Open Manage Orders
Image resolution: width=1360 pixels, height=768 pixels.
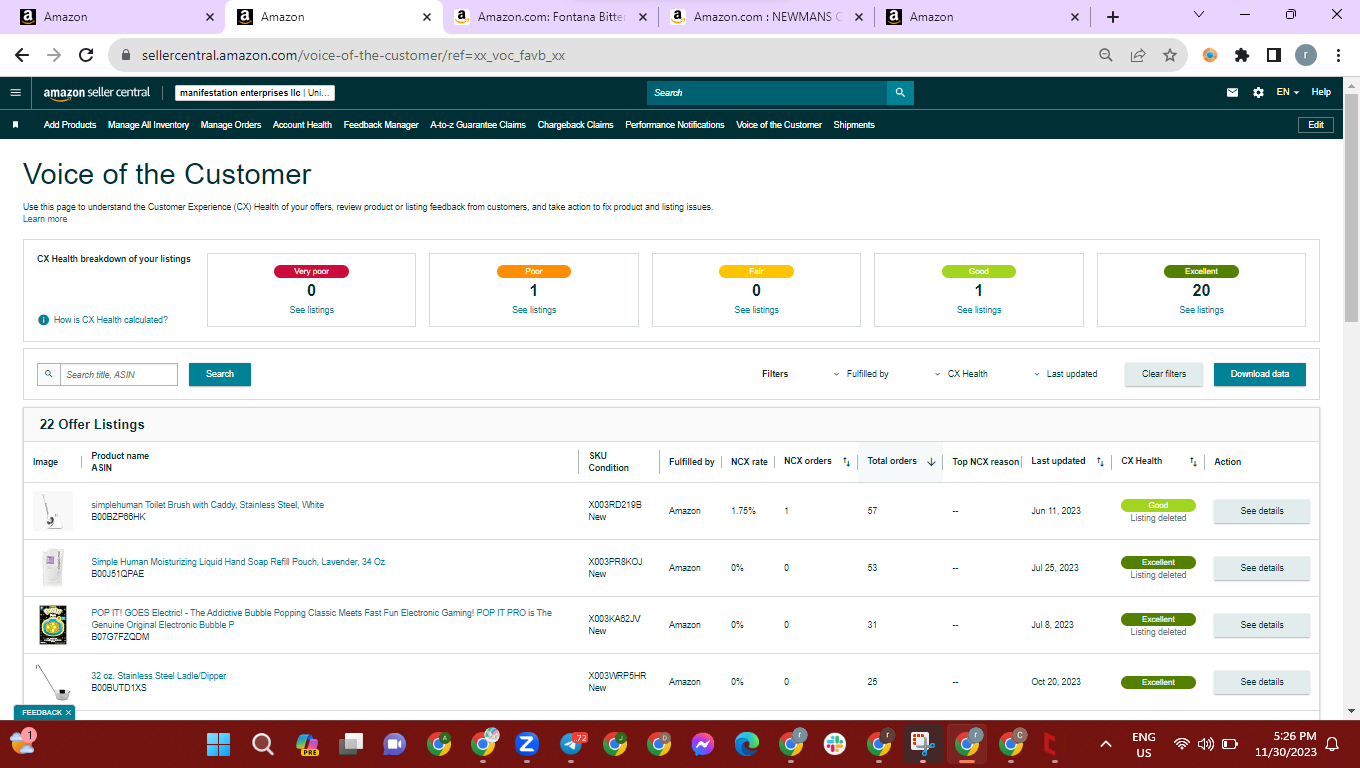tap(231, 125)
